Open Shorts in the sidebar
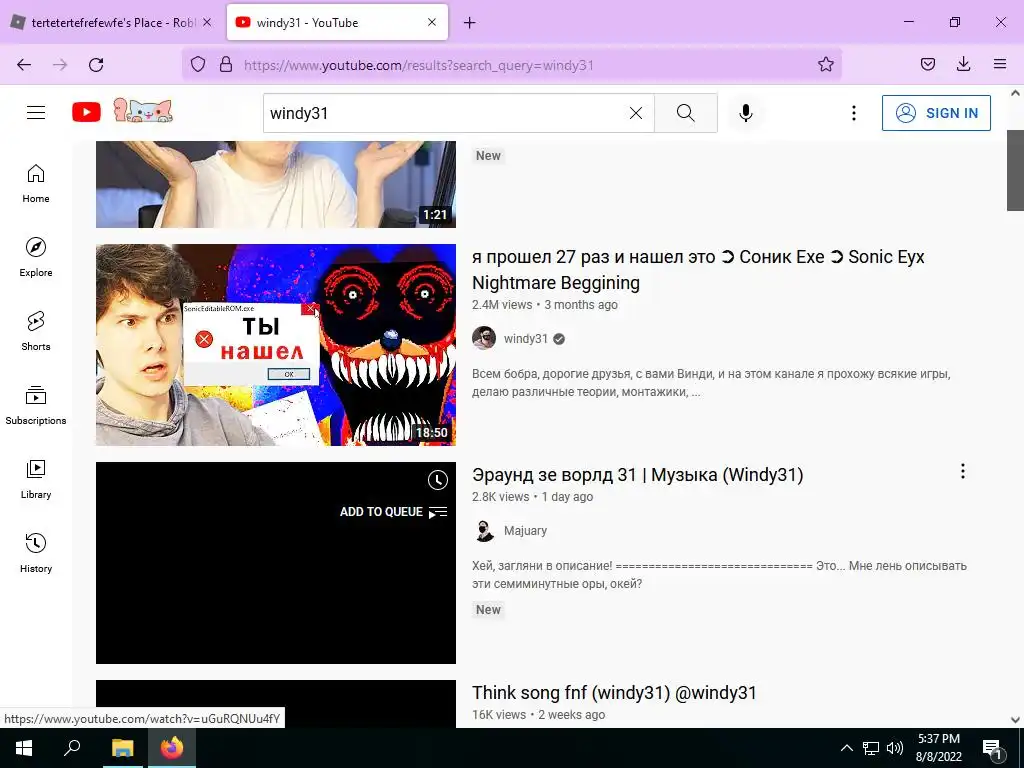1024x768 pixels. tap(36, 331)
